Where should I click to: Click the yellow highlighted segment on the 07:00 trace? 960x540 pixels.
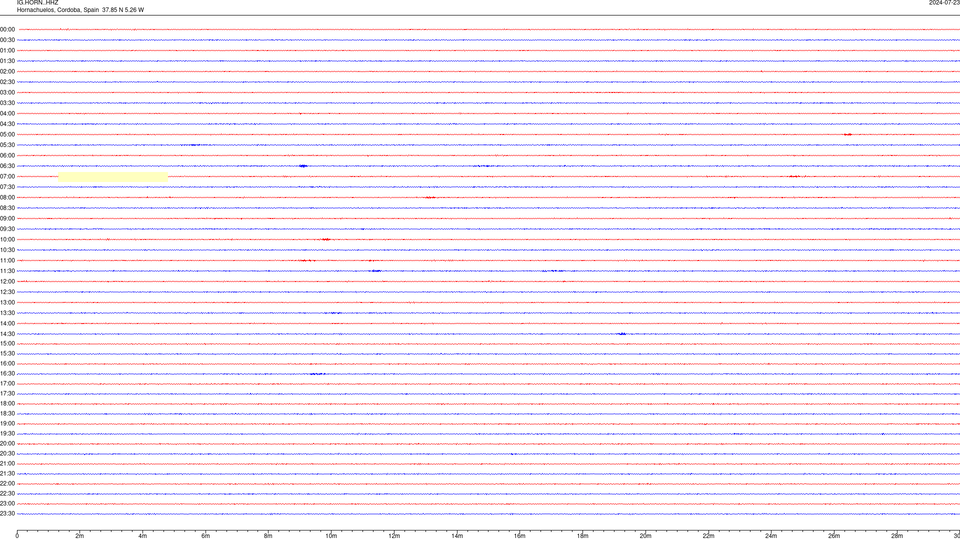point(113,177)
